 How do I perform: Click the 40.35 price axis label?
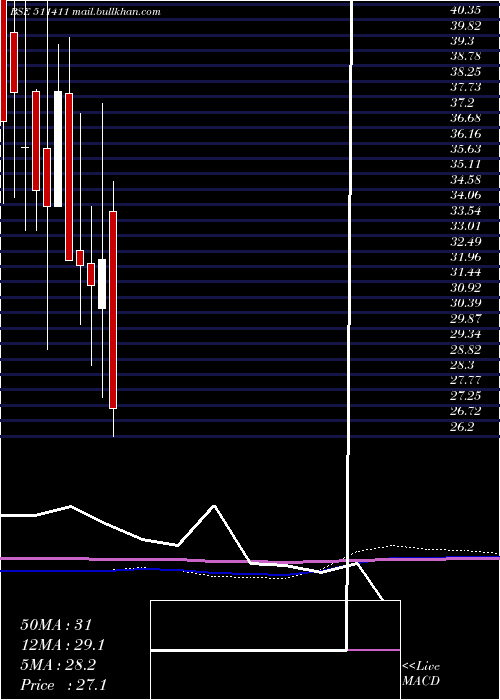coord(465,10)
